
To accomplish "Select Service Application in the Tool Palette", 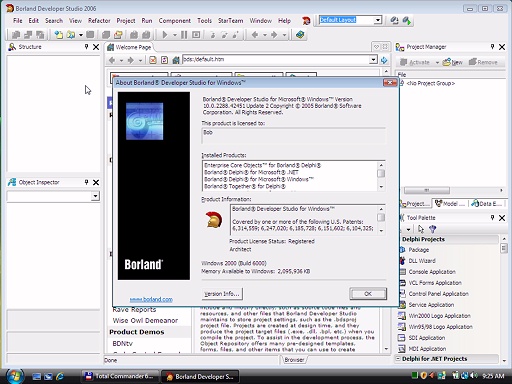I will 431,305.
